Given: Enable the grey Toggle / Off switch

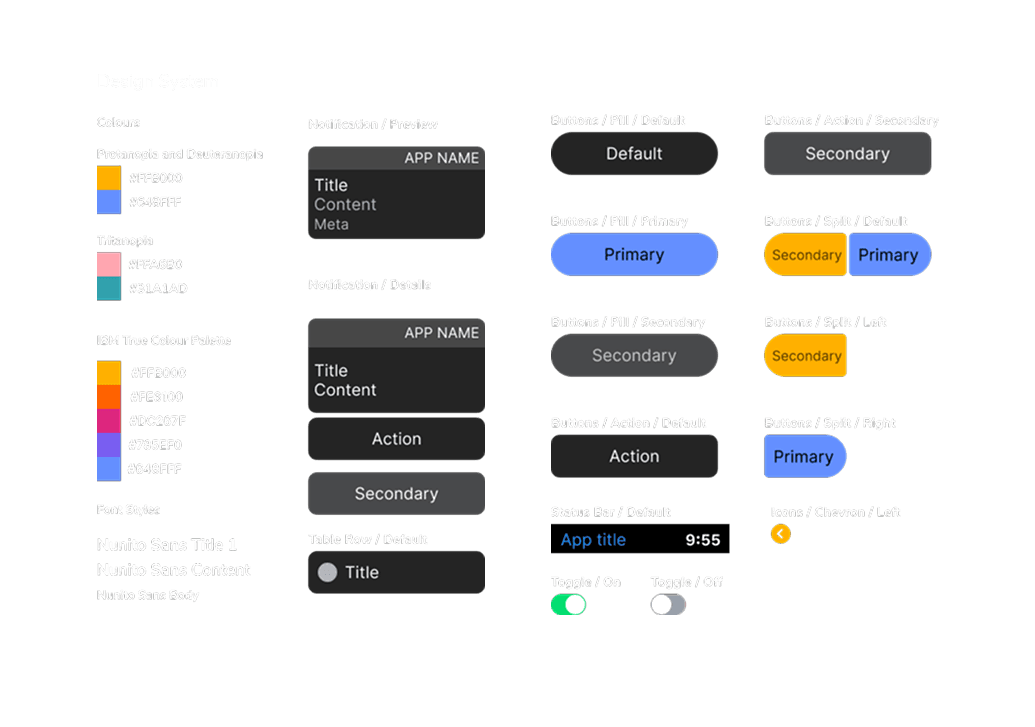Looking at the screenshot, I should [x=668, y=604].
